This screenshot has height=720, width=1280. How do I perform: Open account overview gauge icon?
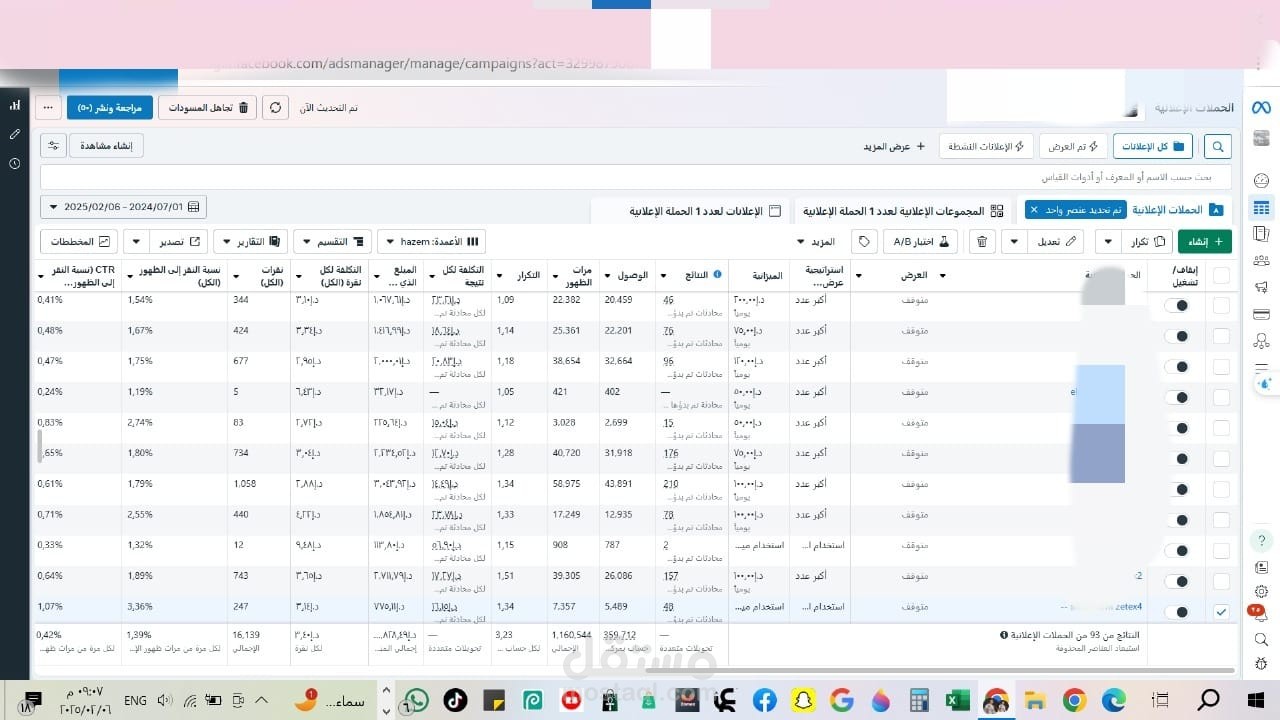(1261, 181)
